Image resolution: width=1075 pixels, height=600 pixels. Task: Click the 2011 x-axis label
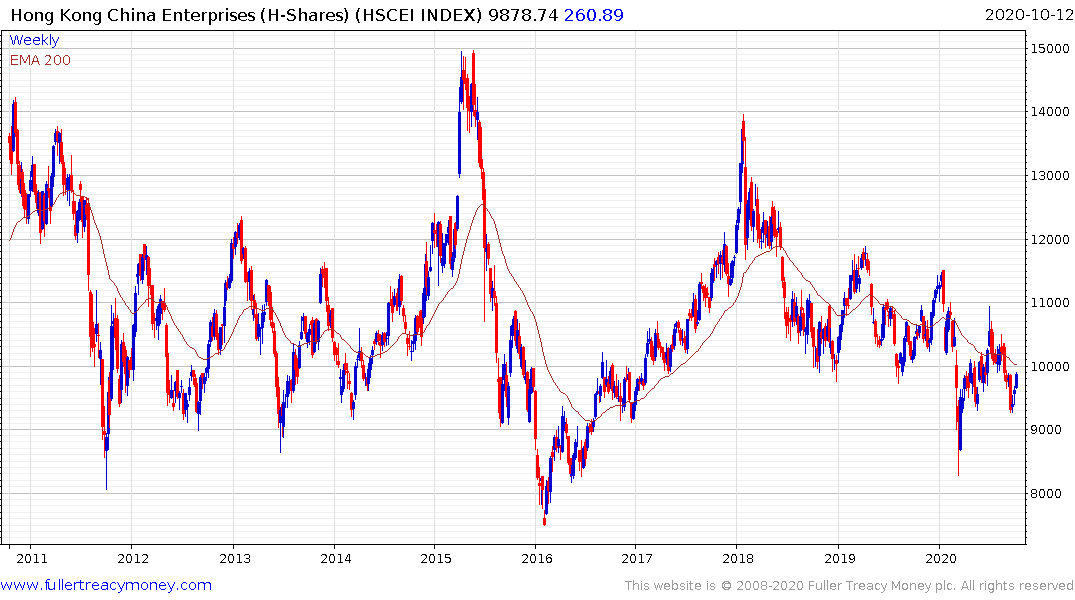32,558
